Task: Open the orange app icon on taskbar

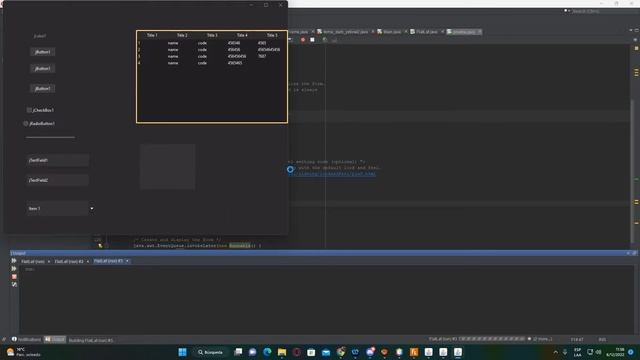Action: (x=414, y=352)
